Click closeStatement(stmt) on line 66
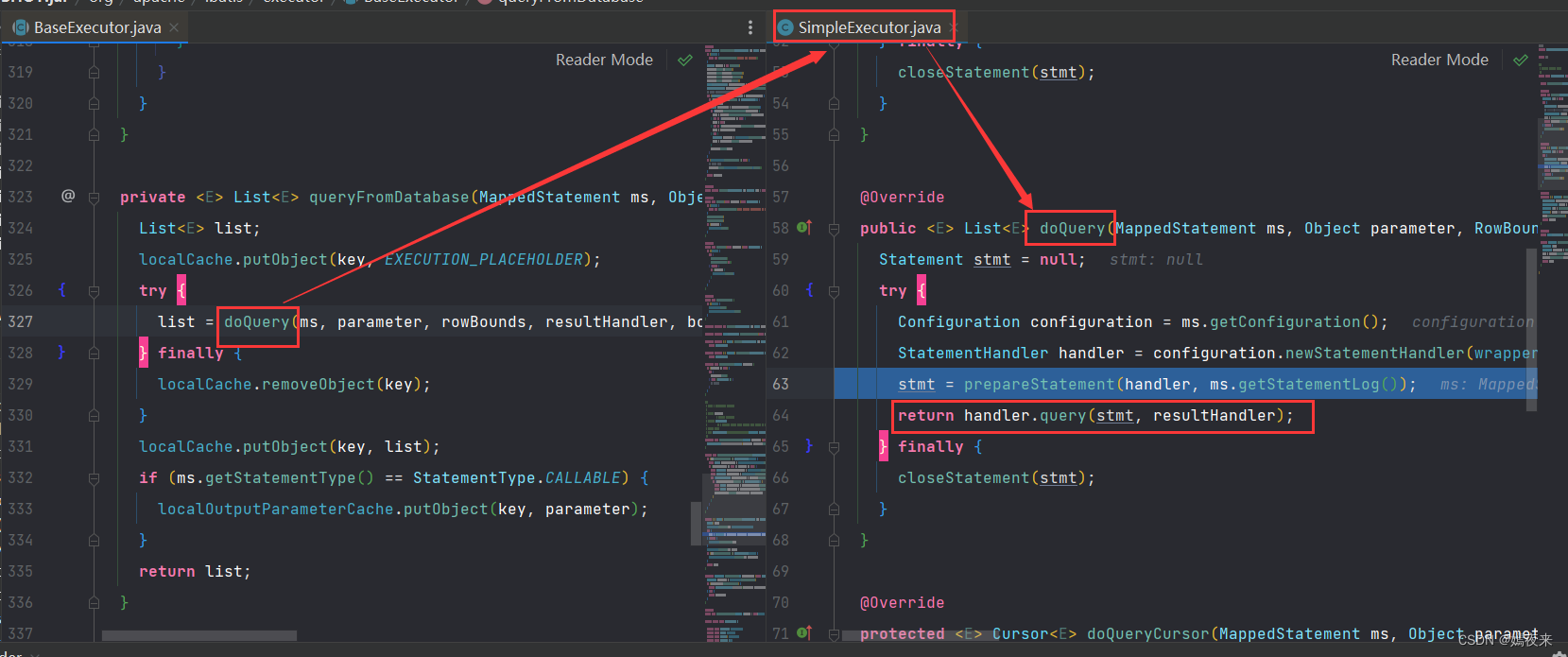Viewport: 1568px width, 657px height. (x=991, y=477)
